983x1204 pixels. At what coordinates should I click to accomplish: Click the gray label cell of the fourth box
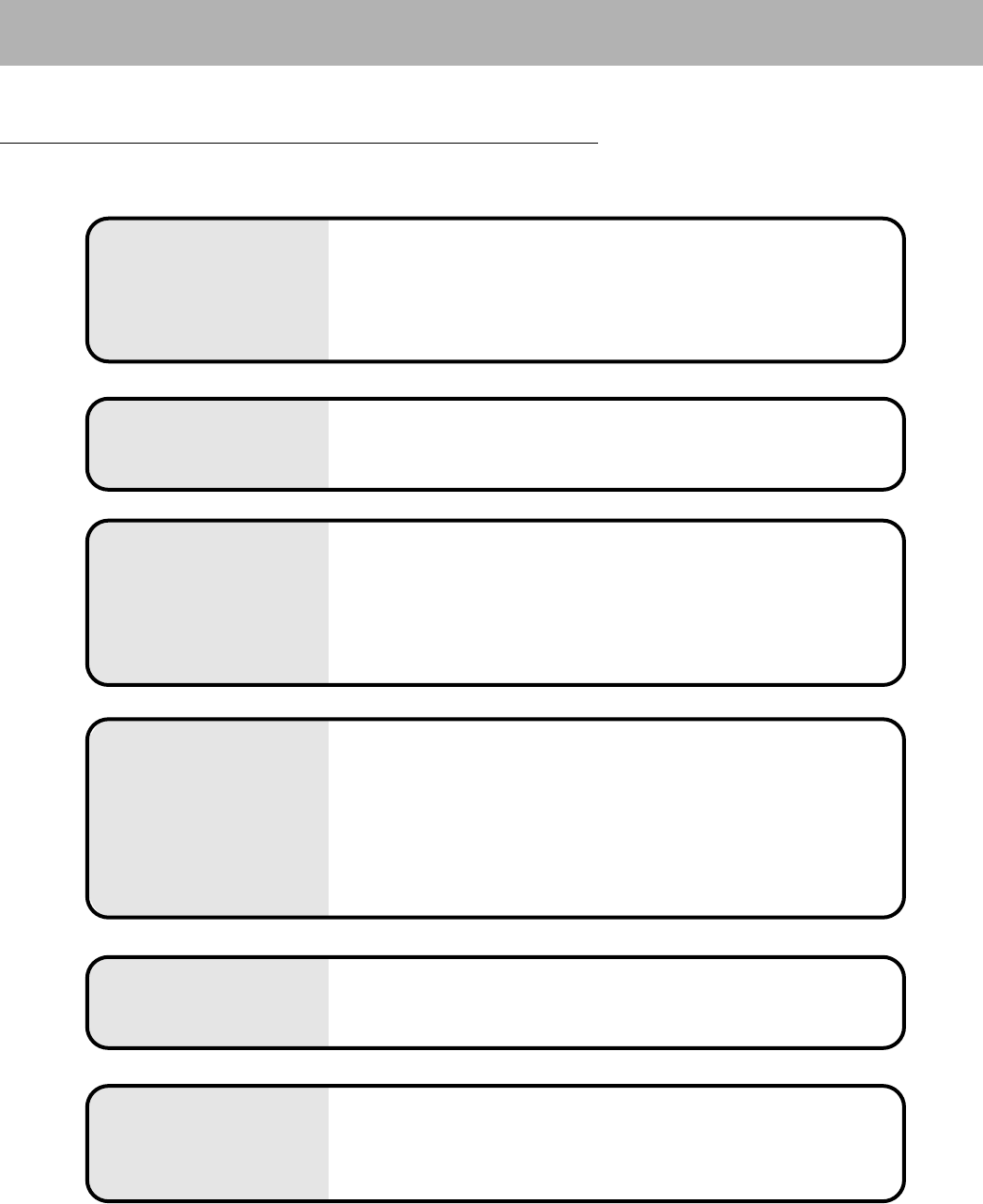coord(208,817)
